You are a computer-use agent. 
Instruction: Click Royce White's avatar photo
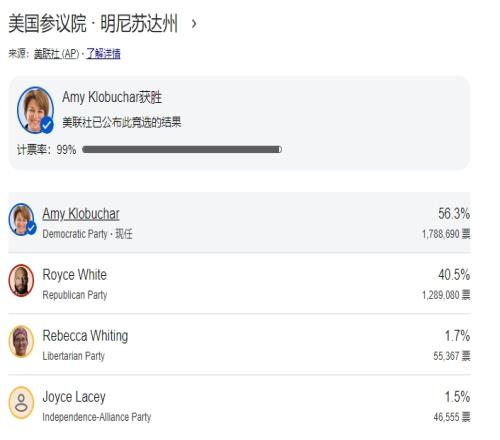click(21, 281)
